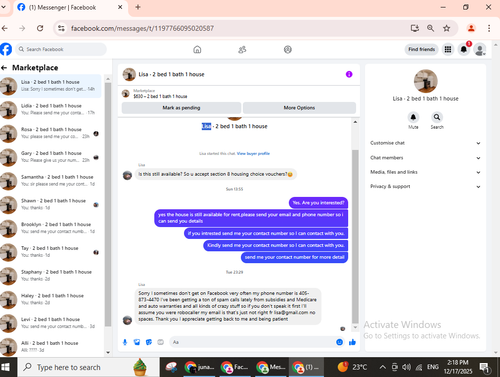Image resolution: width=500 pixels, height=377 pixels.
Task: Choose a GIF icon
Action: (161, 342)
